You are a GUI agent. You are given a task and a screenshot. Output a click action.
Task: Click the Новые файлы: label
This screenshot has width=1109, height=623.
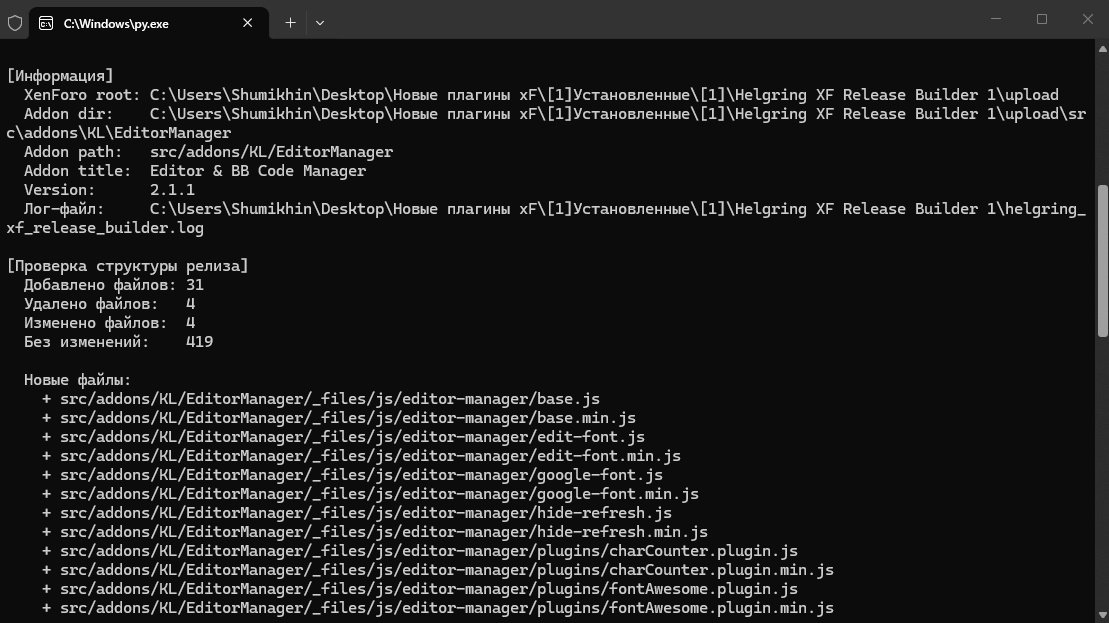coord(77,380)
